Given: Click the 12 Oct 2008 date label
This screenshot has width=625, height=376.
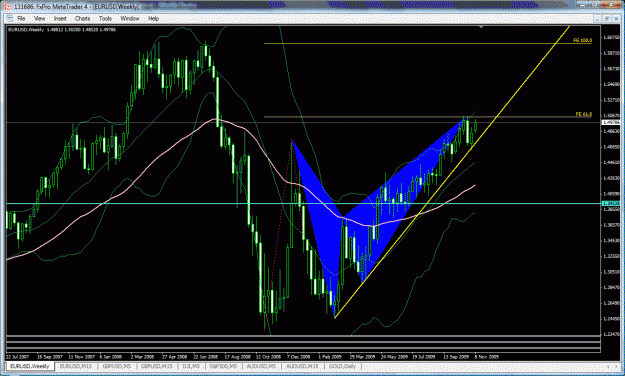Looking at the screenshot, I should coord(268,357).
